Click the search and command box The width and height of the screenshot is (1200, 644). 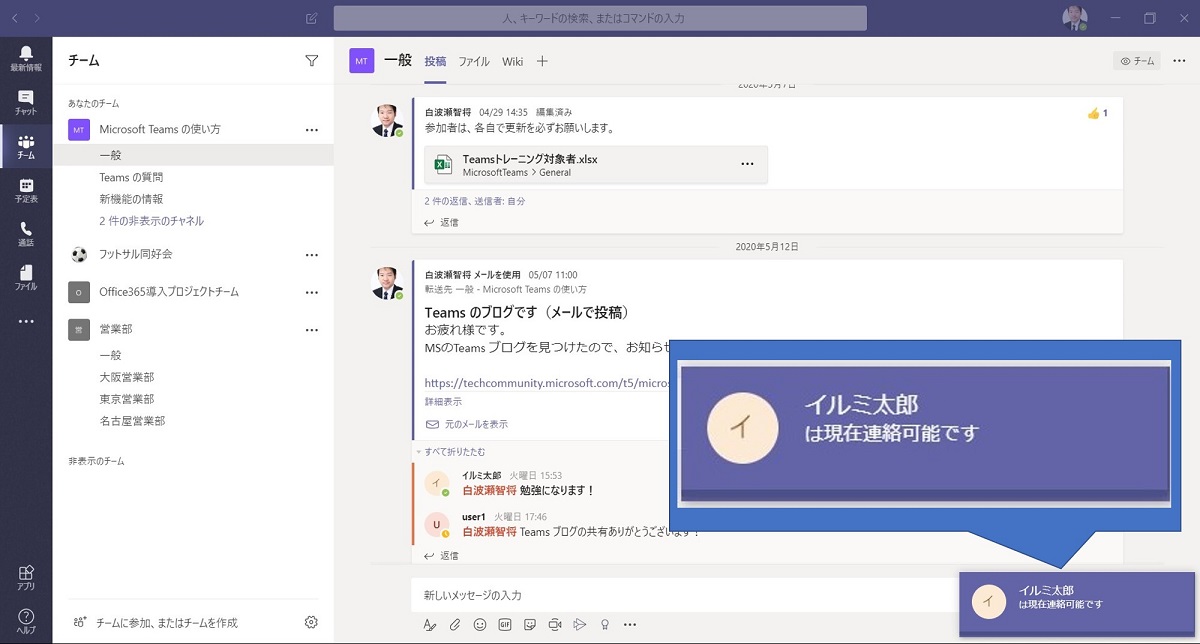[x=600, y=18]
